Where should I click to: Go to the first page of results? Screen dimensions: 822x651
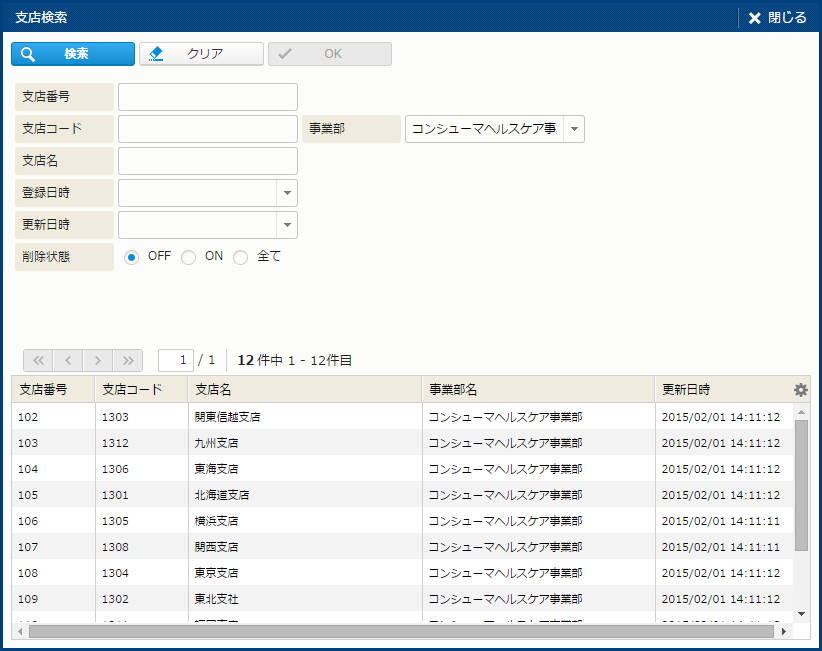point(38,360)
